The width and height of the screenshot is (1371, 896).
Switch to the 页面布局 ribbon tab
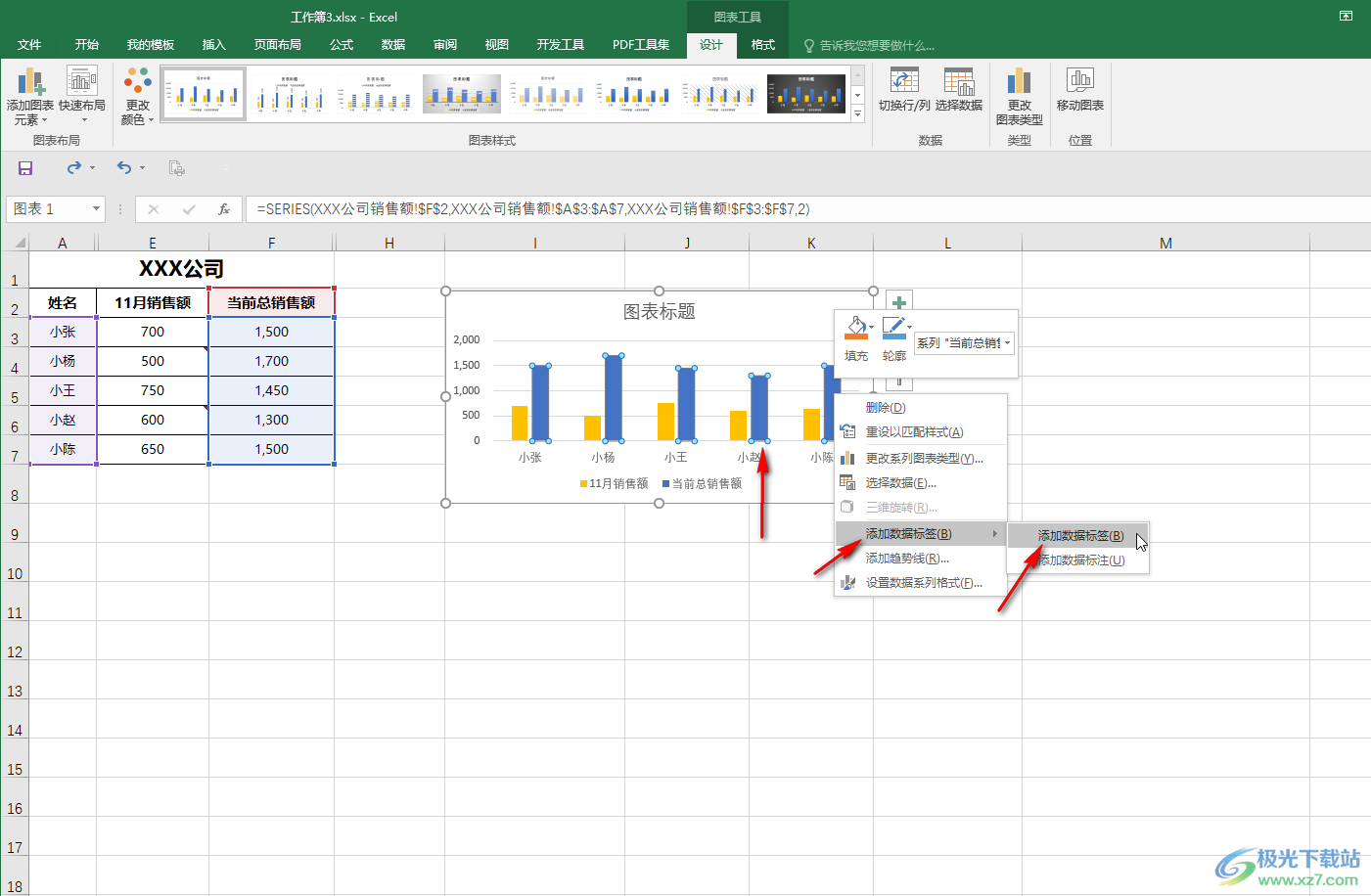pyautogui.click(x=278, y=45)
